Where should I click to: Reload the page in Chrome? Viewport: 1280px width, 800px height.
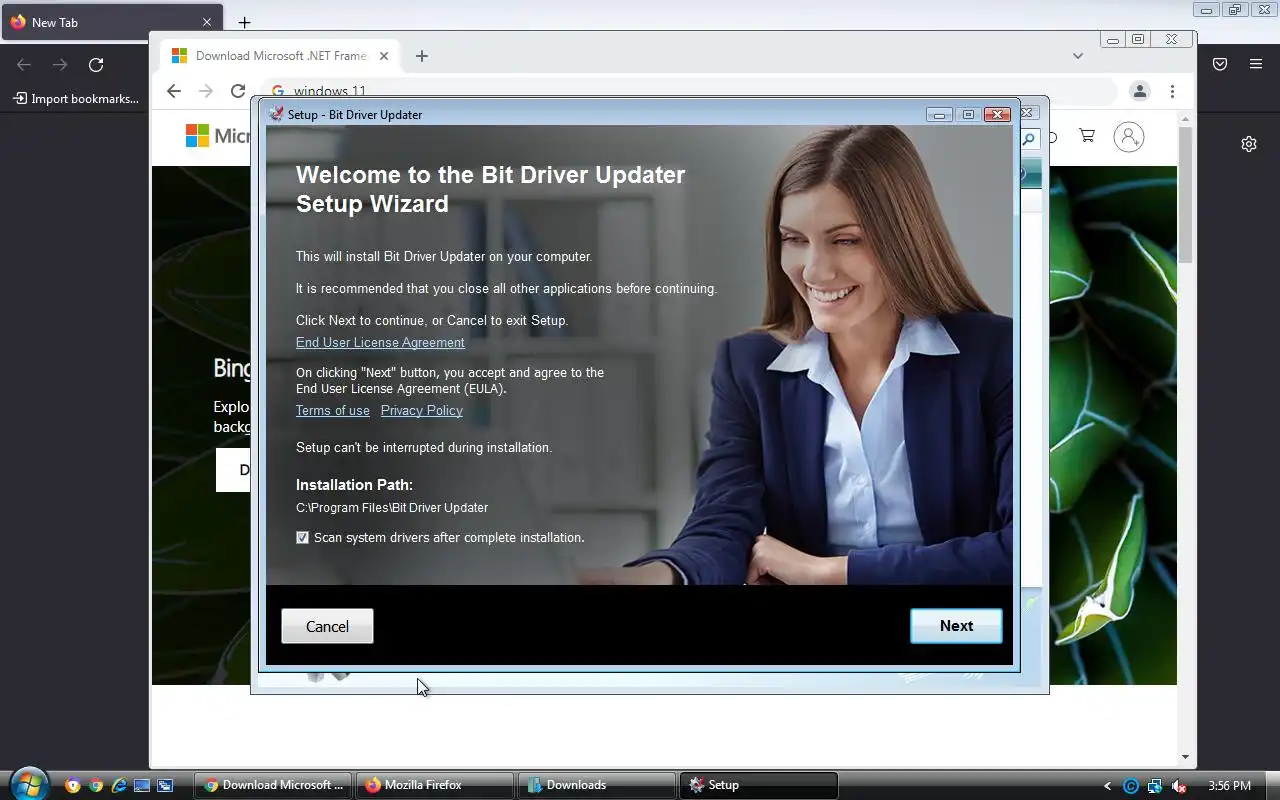tap(238, 91)
